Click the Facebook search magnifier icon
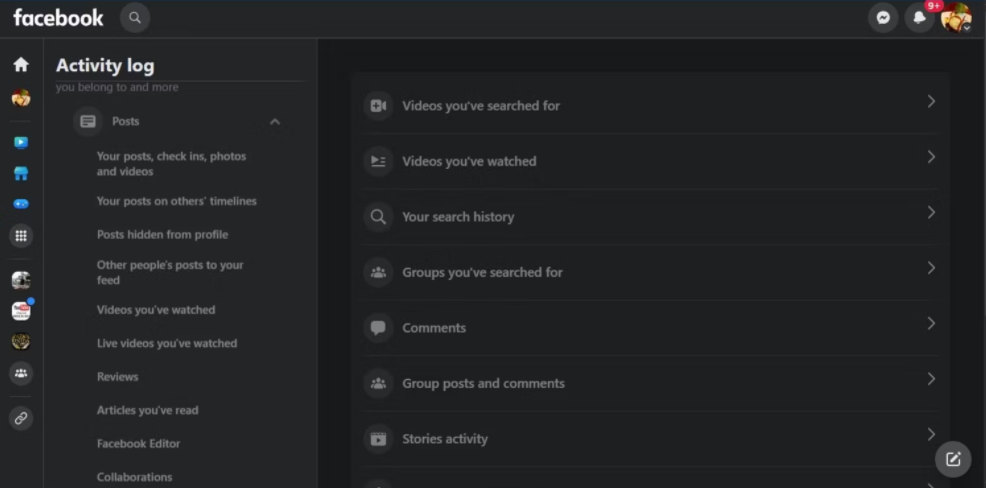The width and height of the screenshot is (986, 488). tap(135, 17)
